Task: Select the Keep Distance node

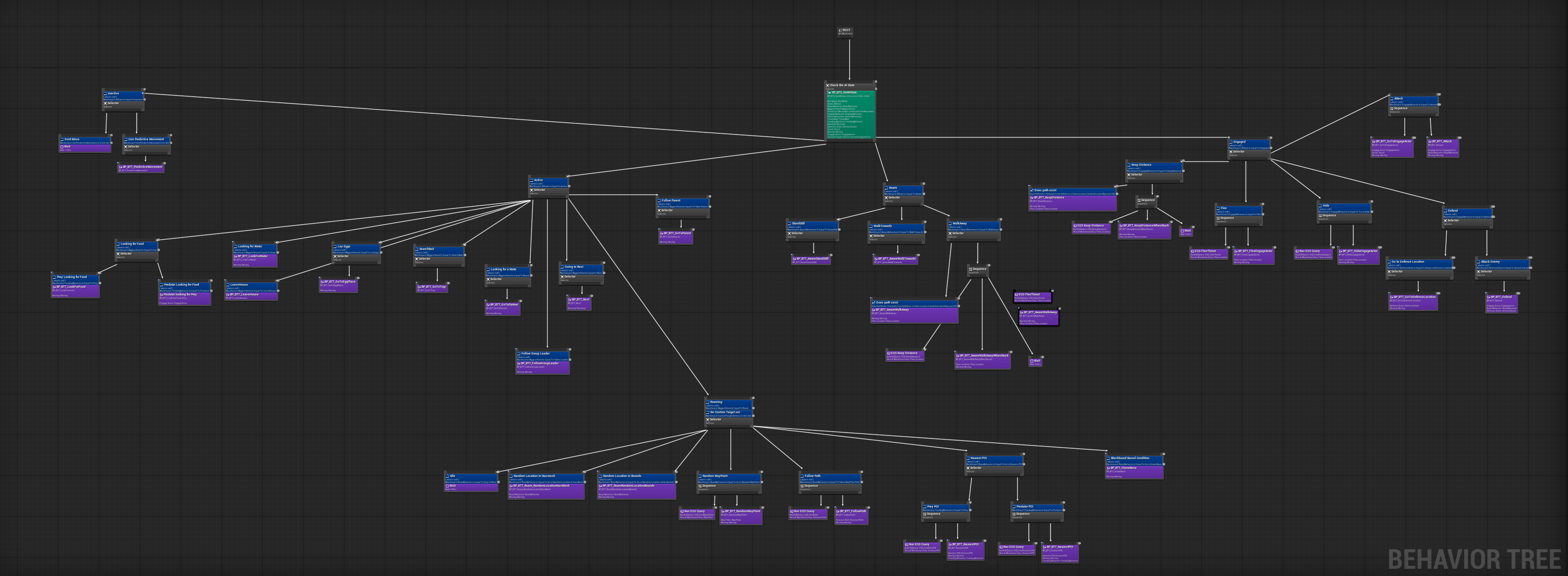Action: (1155, 171)
